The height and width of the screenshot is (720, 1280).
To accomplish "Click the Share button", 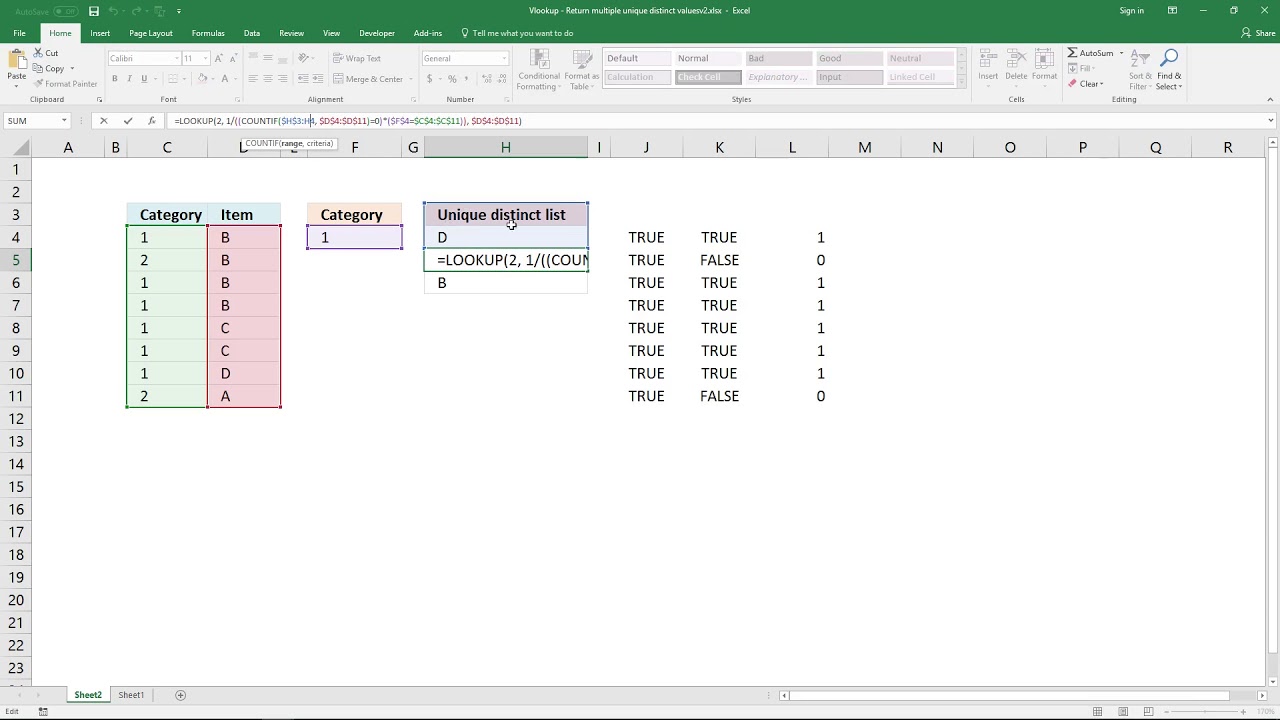I will [x=1259, y=33].
